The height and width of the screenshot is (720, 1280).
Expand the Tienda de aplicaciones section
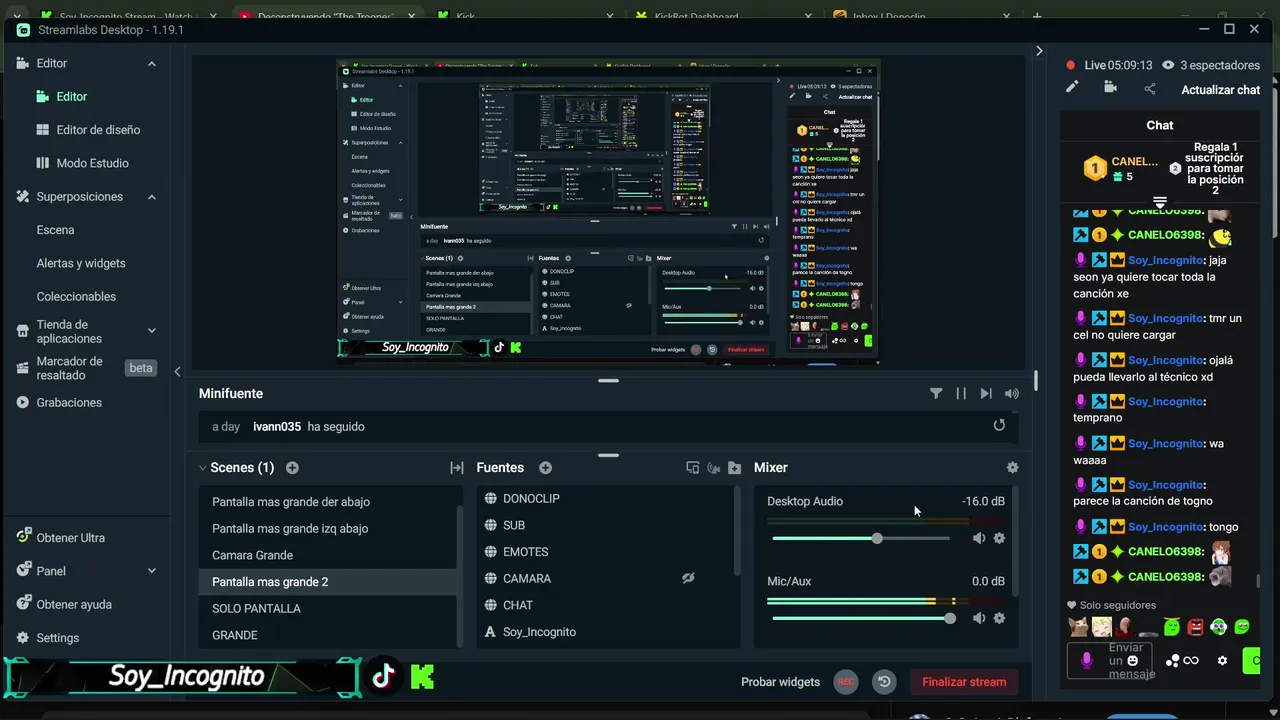152,331
